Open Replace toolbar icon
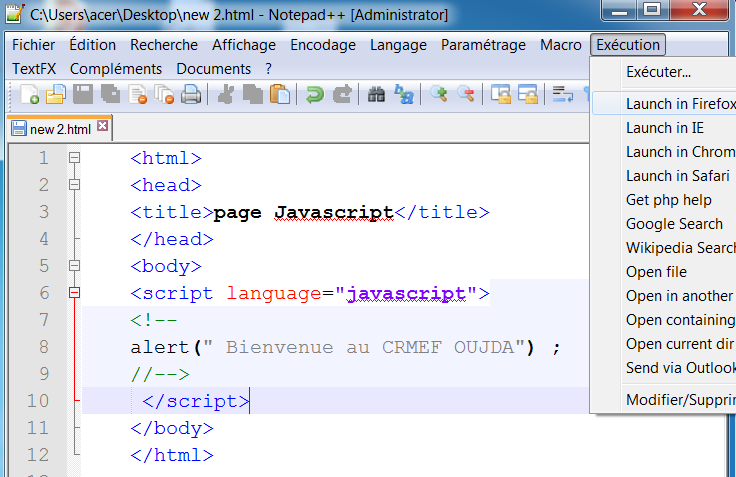This screenshot has width=736, height=477. coord(404,94)
